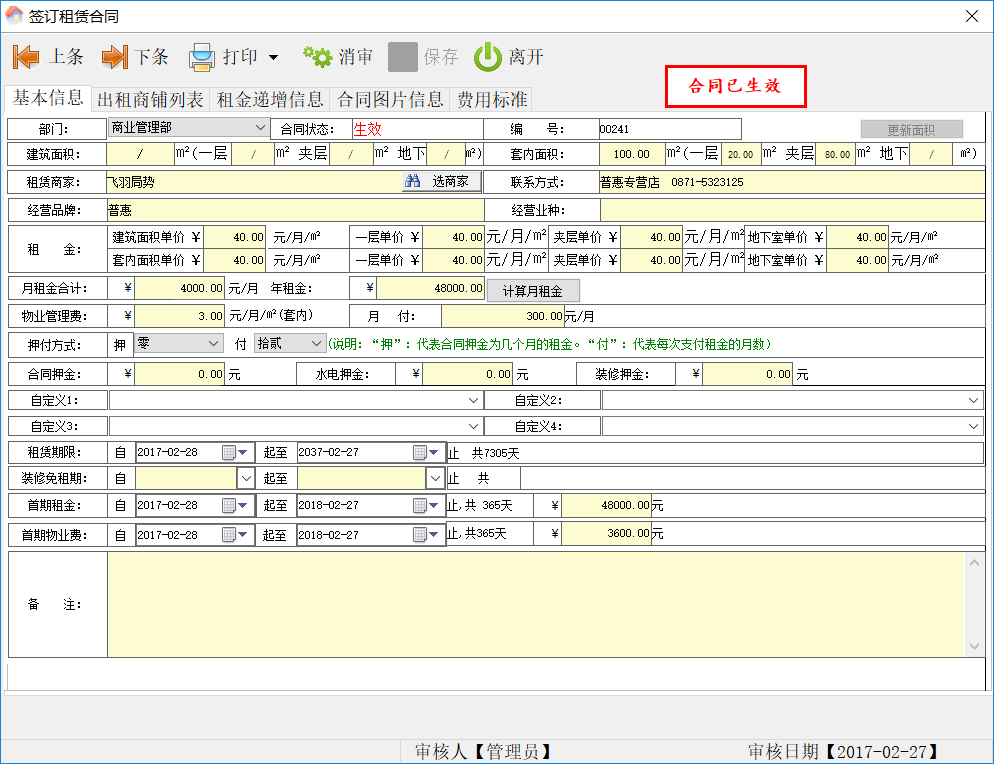Open the 装修免租期 end date dropdown
Image resolution: width=994 pixels, height=764 pixels.
click(435, 478)
